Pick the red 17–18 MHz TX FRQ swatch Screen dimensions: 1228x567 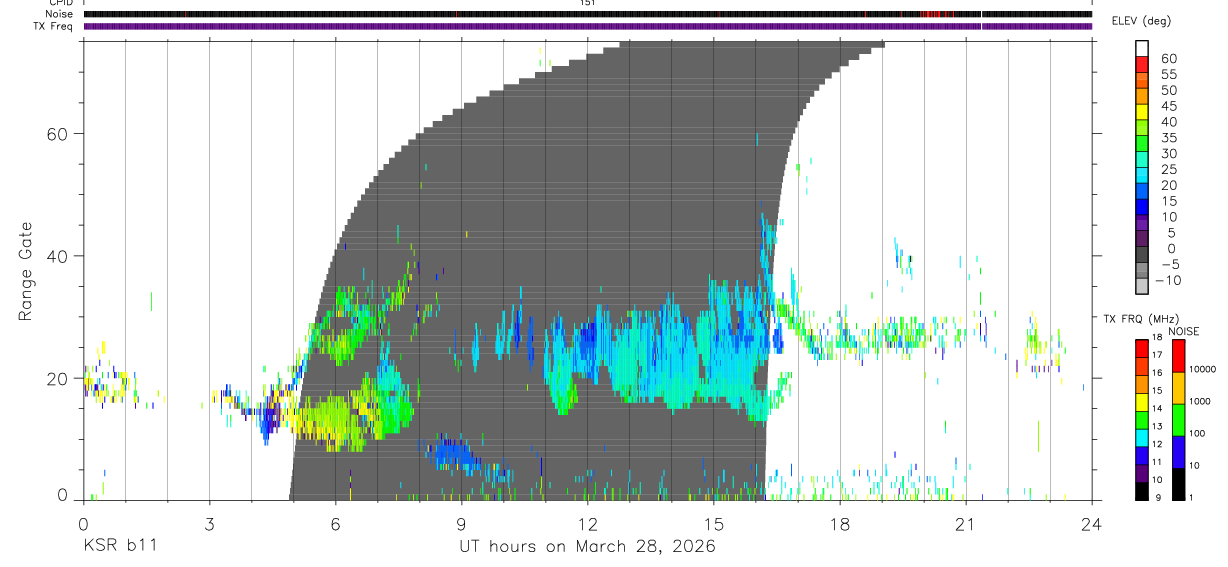1142,348
